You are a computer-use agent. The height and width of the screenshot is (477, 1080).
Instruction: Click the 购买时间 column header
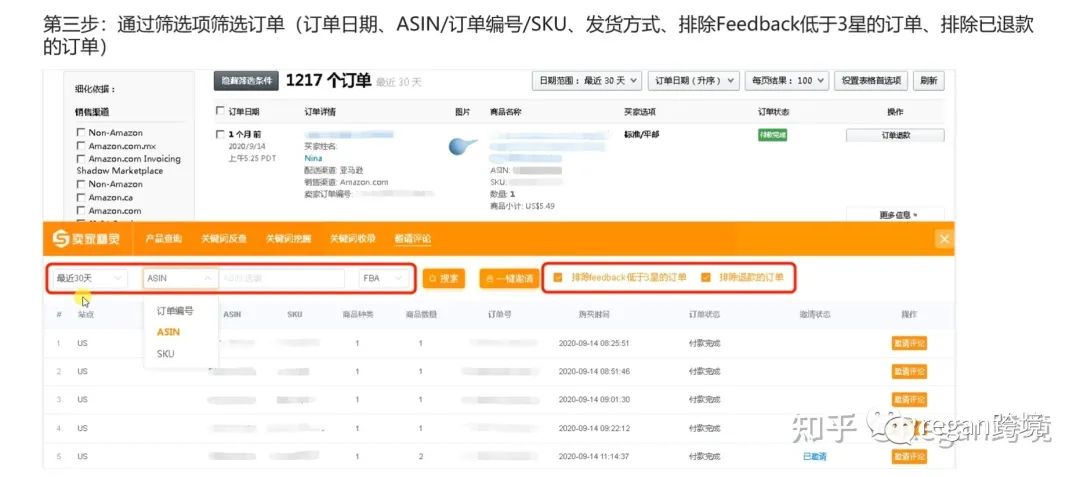[593, 315]
